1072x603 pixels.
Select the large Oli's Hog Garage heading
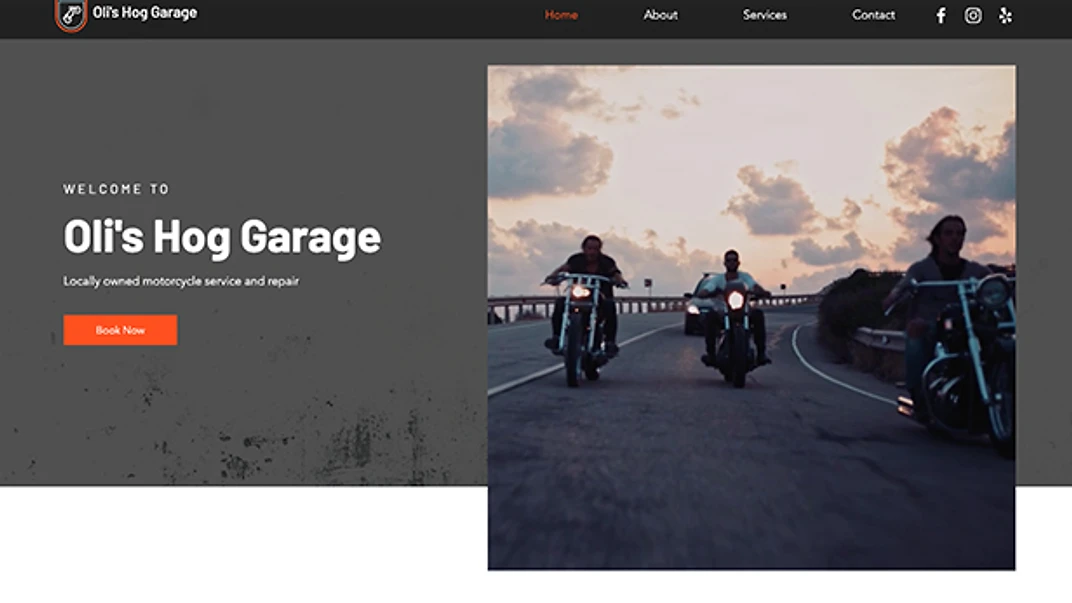tap(222, 237)
